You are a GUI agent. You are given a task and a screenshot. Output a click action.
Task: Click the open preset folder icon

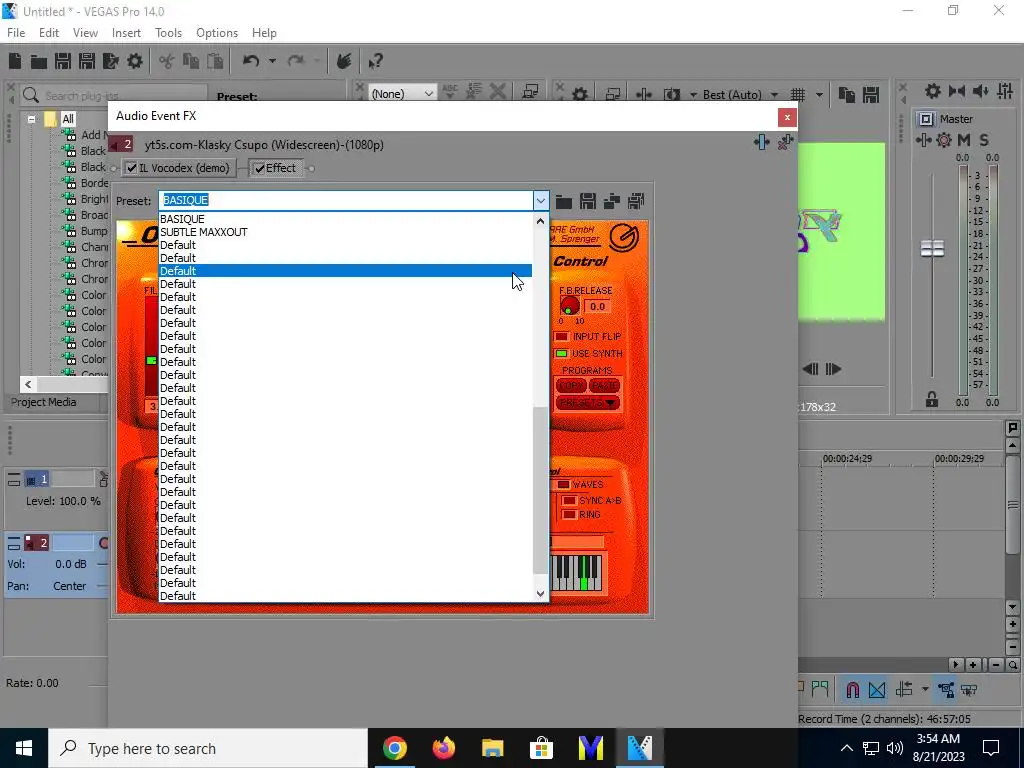pyautogui.click(x=564, y=201)
